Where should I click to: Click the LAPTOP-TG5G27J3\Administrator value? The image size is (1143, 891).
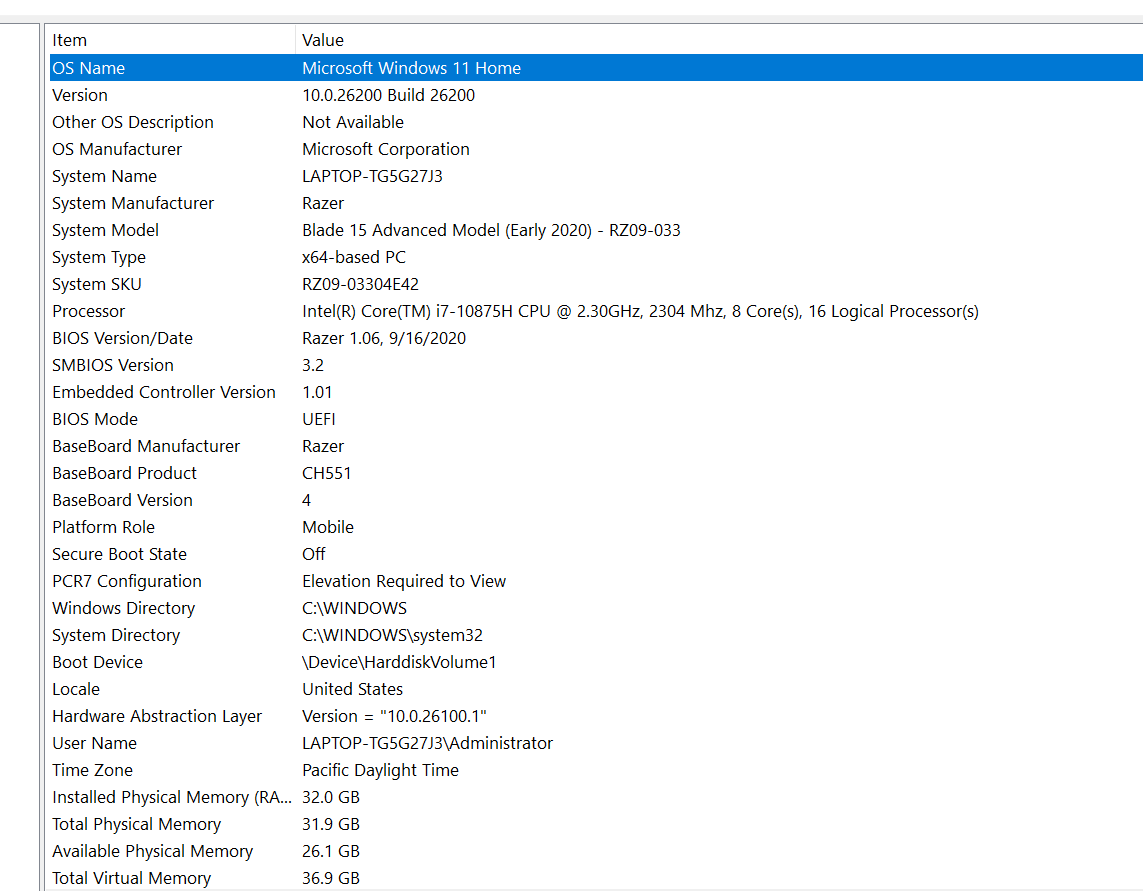pos(427,742)
